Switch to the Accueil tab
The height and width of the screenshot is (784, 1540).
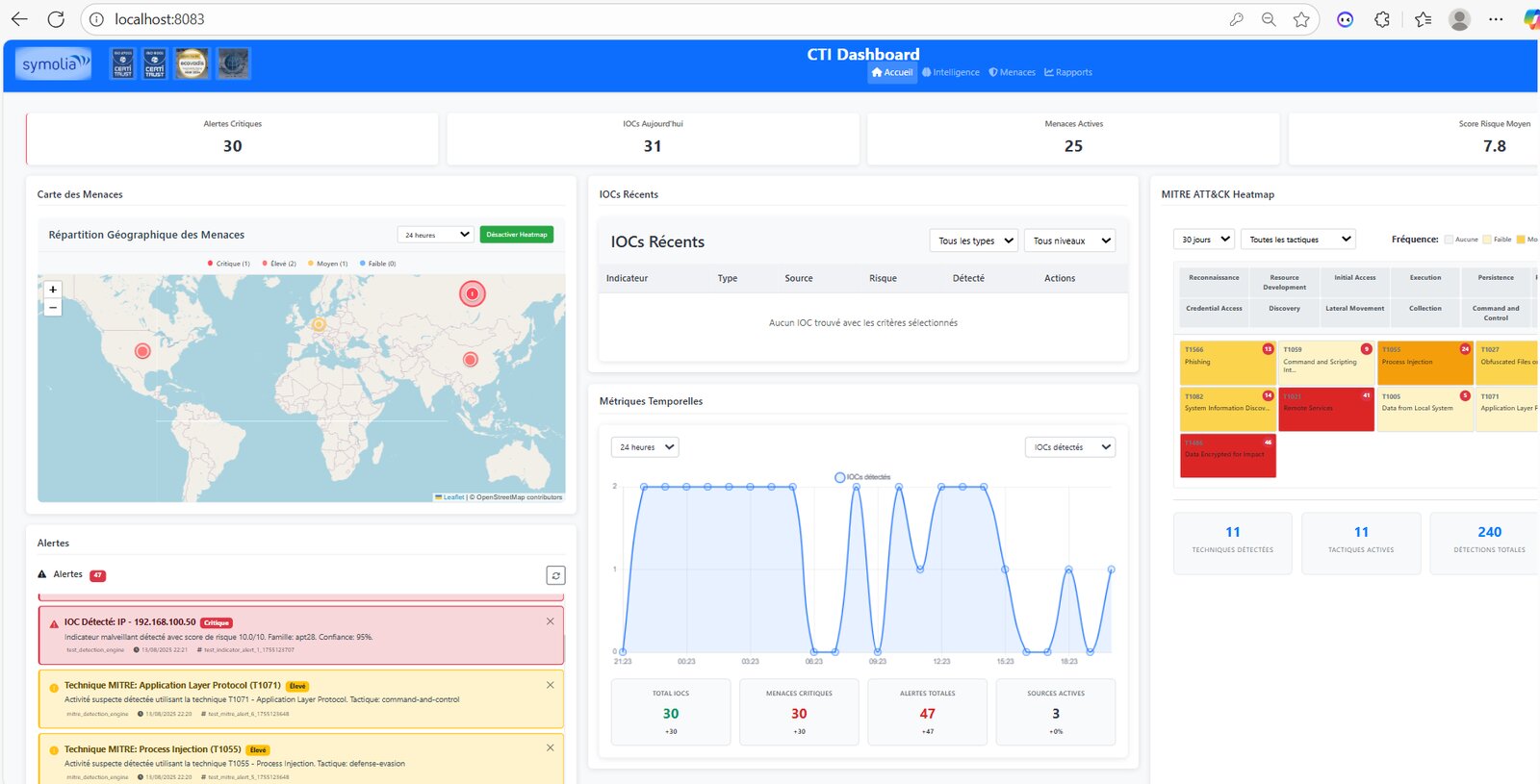coord(892,72)
